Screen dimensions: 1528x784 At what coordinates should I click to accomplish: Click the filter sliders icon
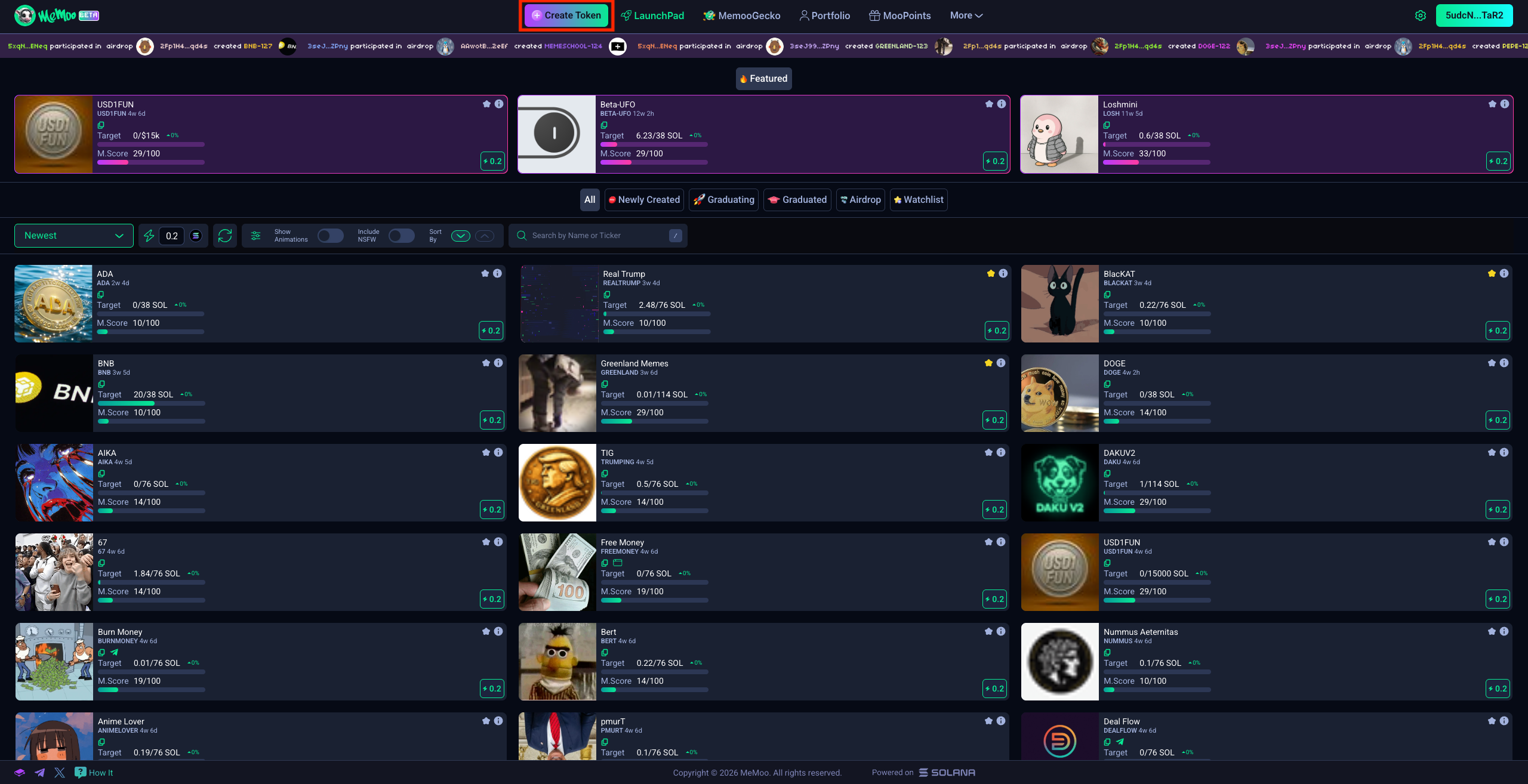click(x=256, y=236)
